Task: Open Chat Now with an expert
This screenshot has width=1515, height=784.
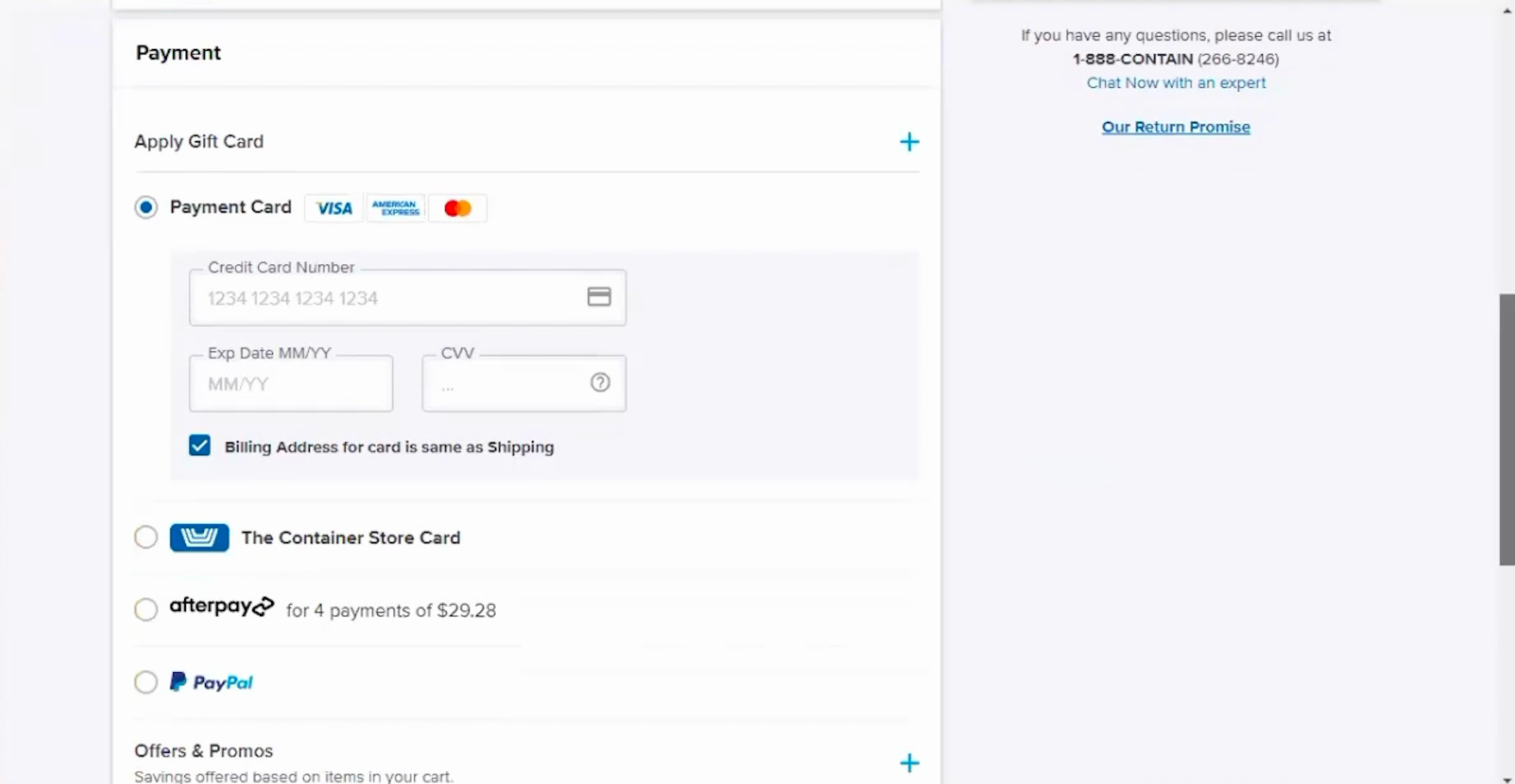Action: click(x=1176, y=83)
